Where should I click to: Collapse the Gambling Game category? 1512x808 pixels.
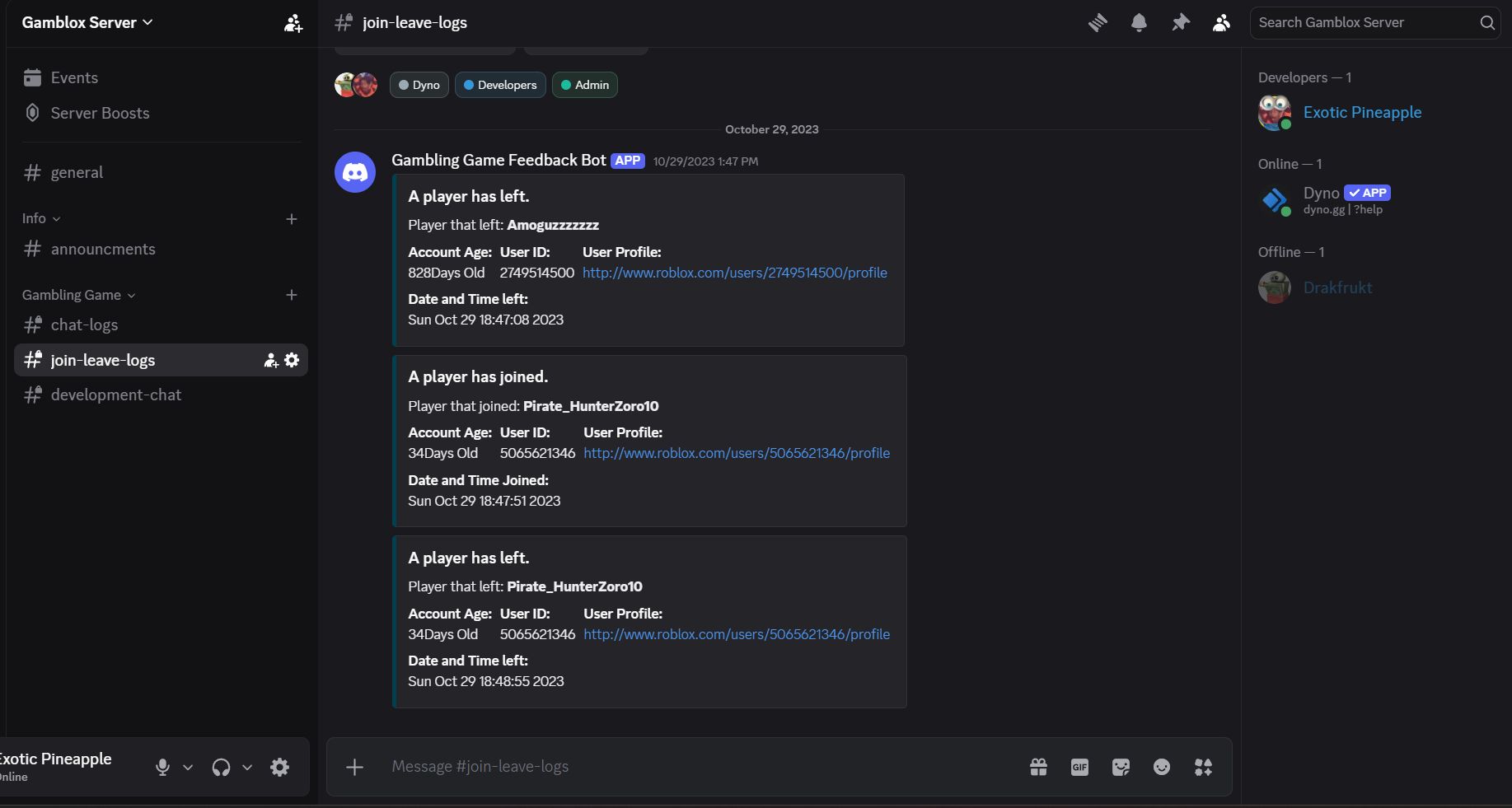(x=78, y=295)
